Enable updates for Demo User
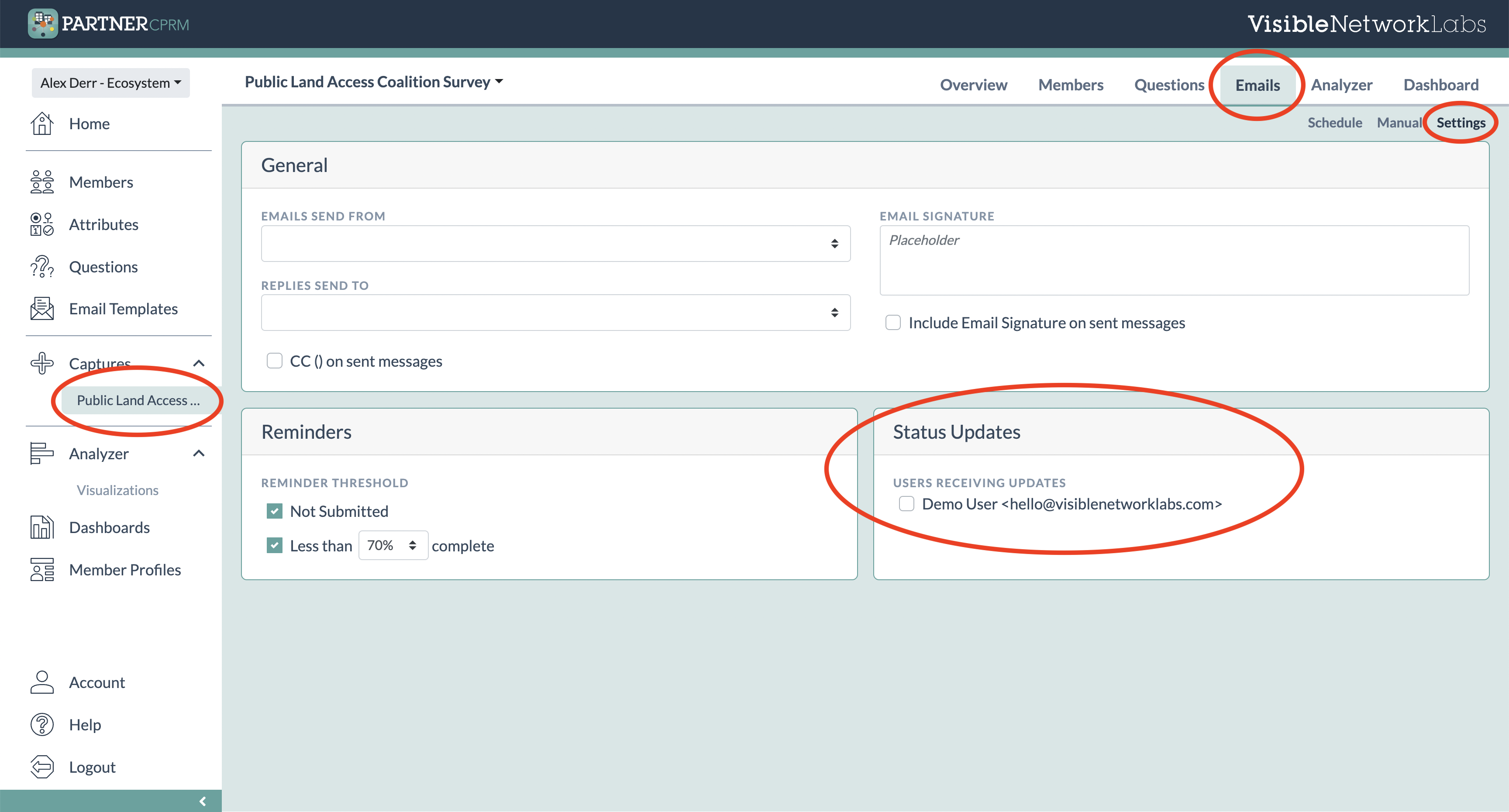 coord(906,504)
